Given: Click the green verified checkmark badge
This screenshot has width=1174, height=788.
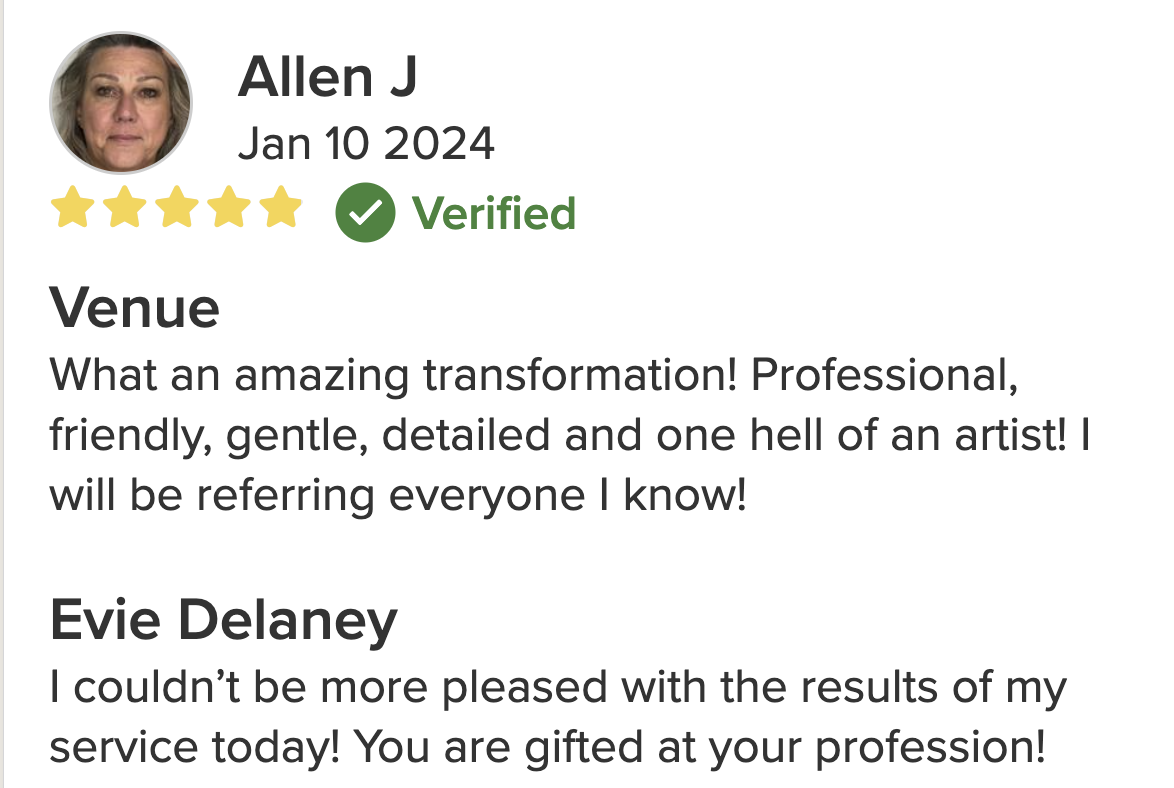Looking at the screenshot, I should tap(365, 212).
